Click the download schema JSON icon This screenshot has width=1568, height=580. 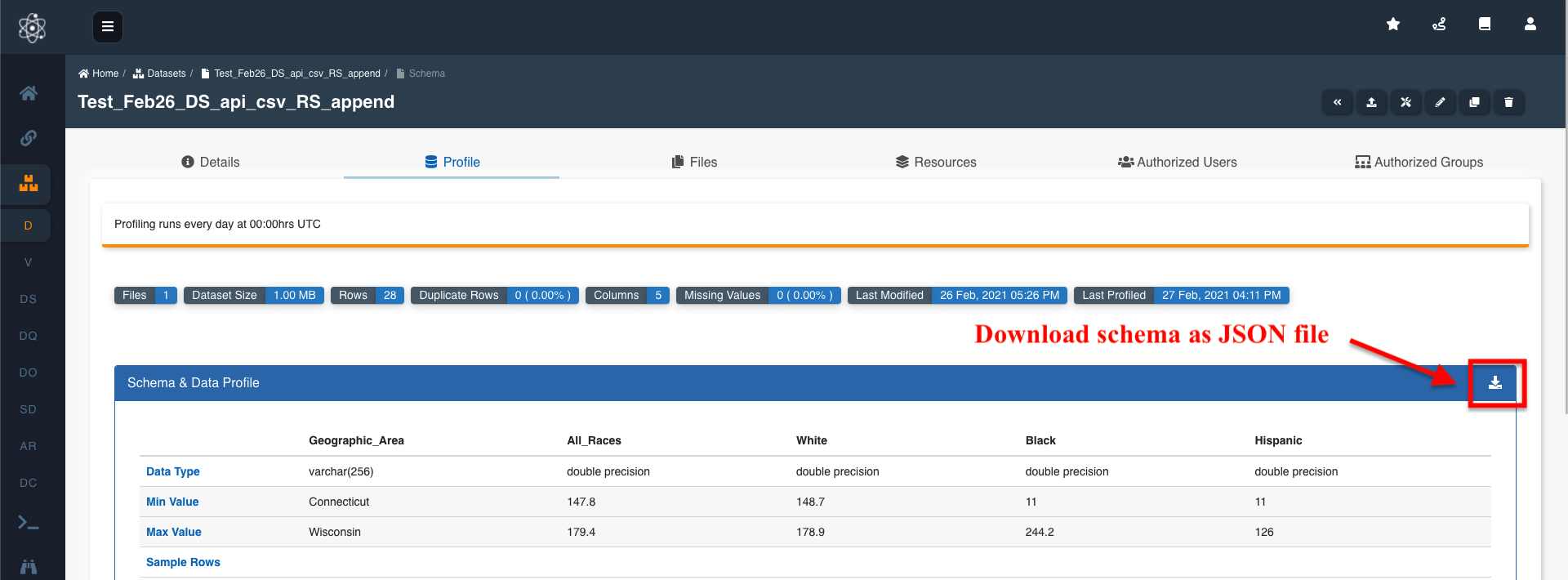coord(1494,383)
